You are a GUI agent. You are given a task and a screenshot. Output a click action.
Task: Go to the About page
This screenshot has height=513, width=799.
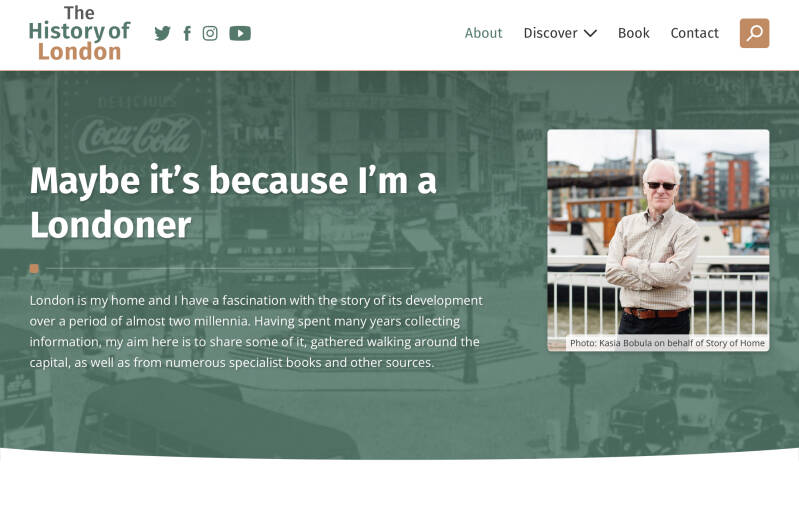483,33
